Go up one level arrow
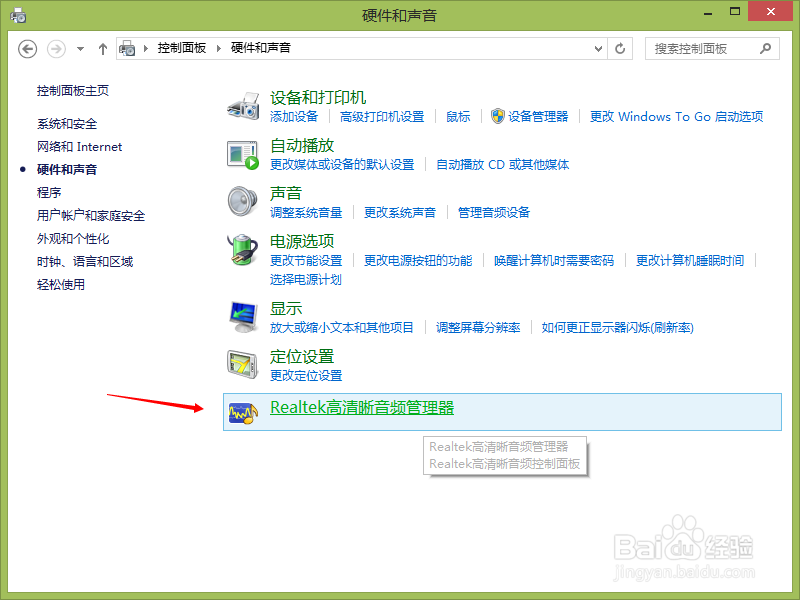The image size is (800, 600). coord(103,49)
